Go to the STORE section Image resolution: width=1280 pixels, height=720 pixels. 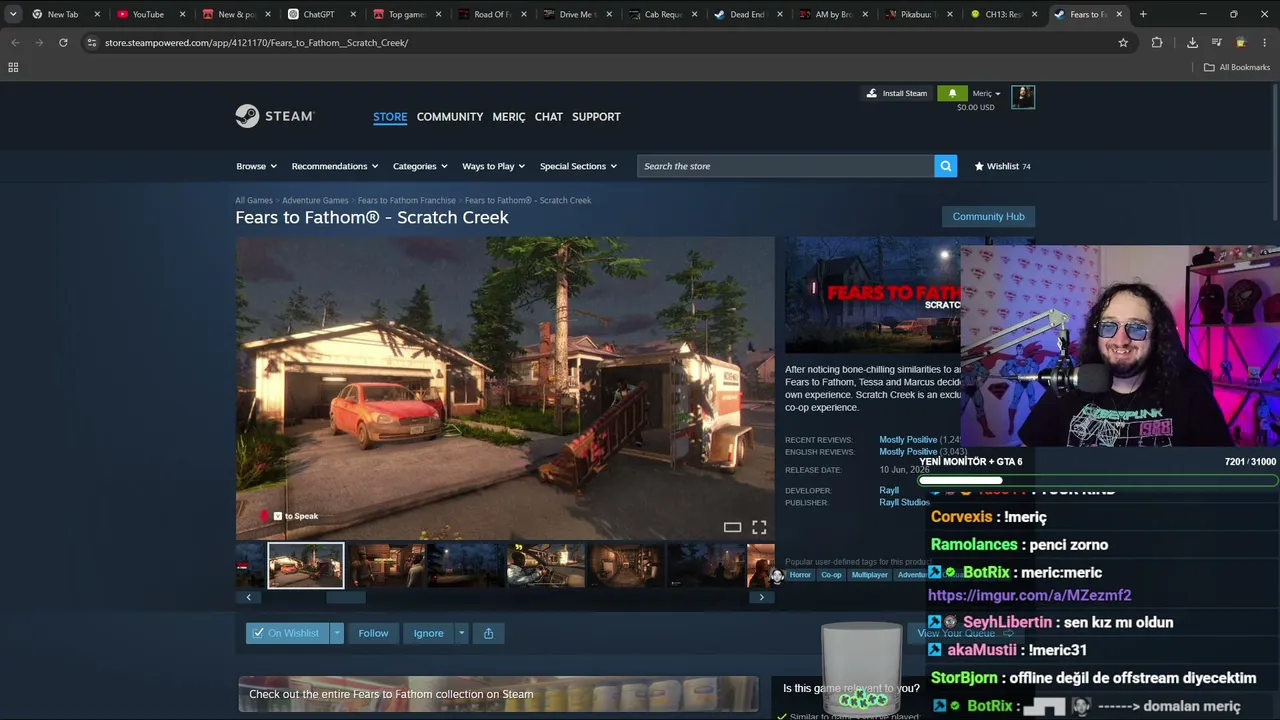tap(390, 117)
